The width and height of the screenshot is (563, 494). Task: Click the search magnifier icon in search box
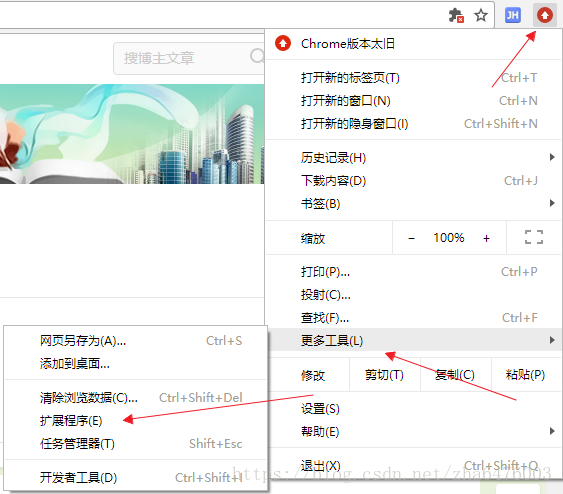tap(257, 56)
